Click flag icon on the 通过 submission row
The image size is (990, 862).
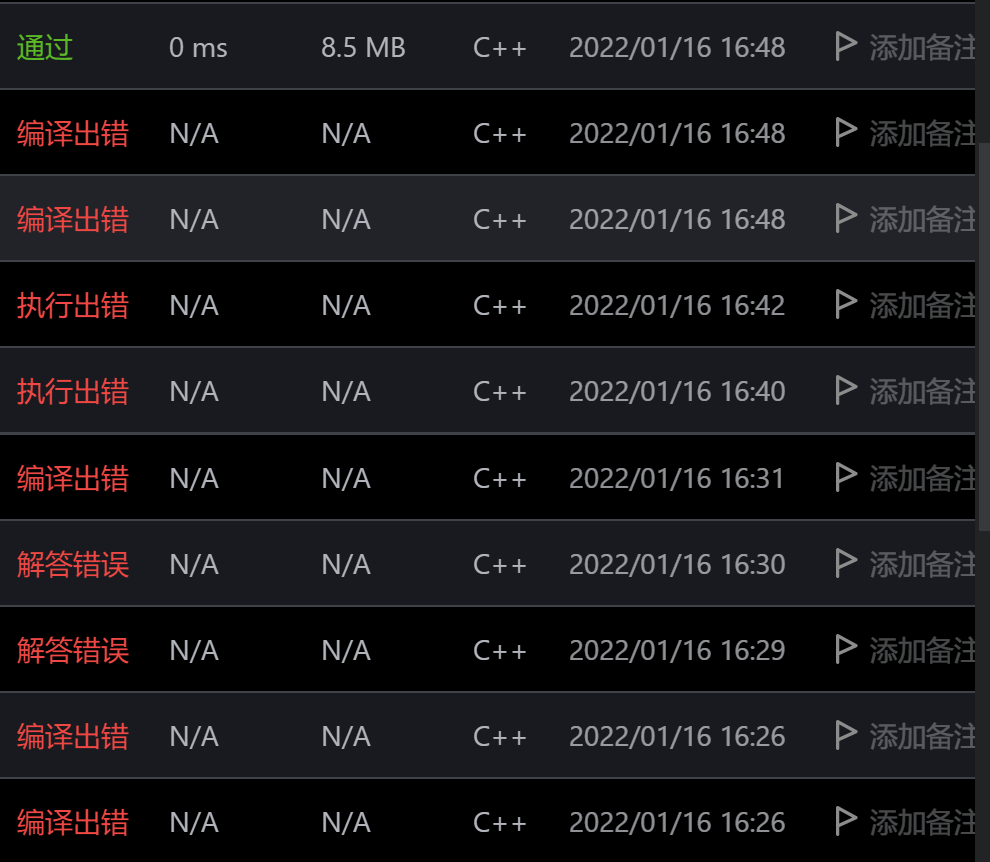(846, 46)
